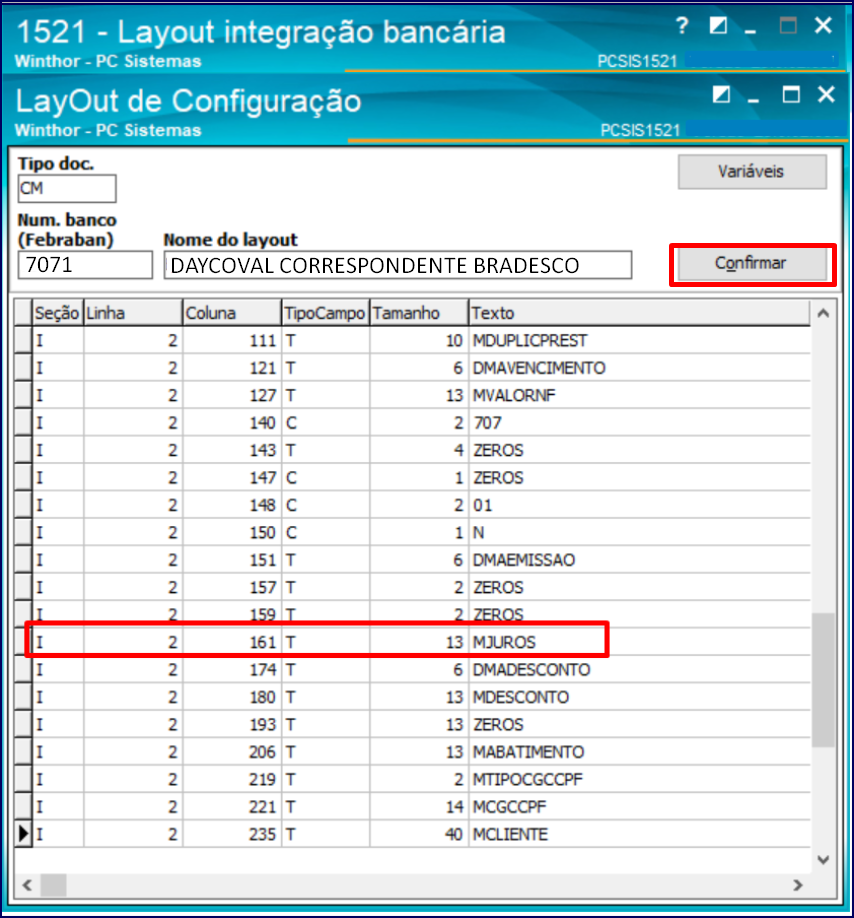Click the Tamanho column header
854x918 pixels.
click(x=419, y=313)
